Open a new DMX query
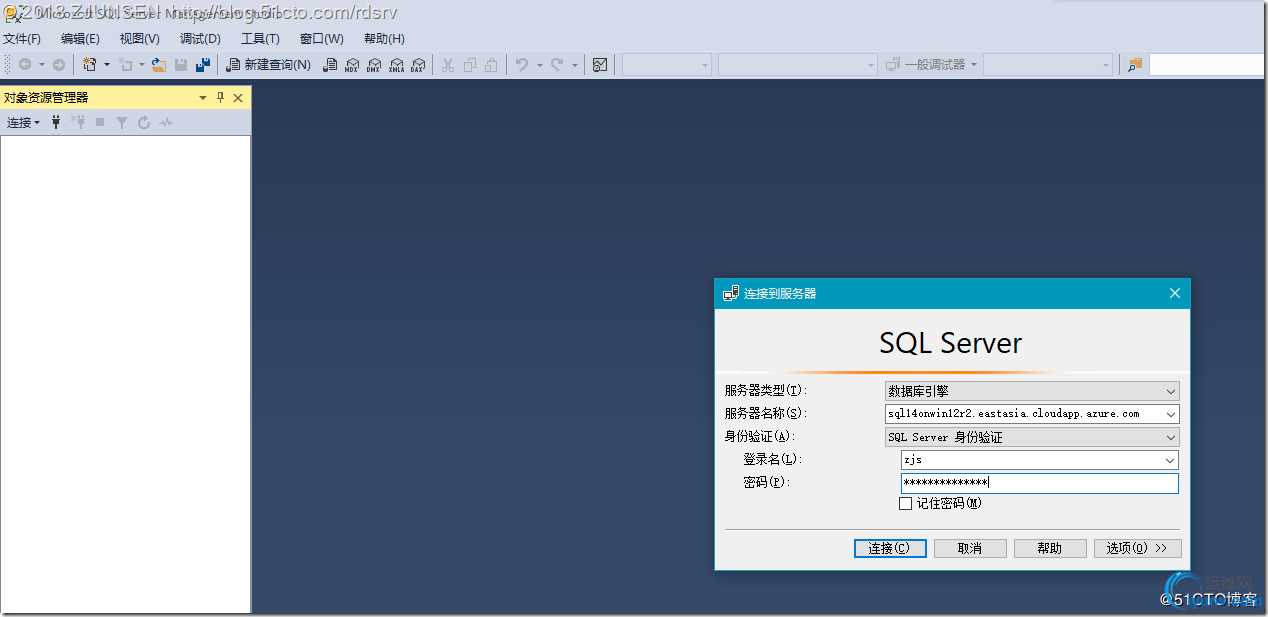The image size is (1268, 617). tap(374, 65)
